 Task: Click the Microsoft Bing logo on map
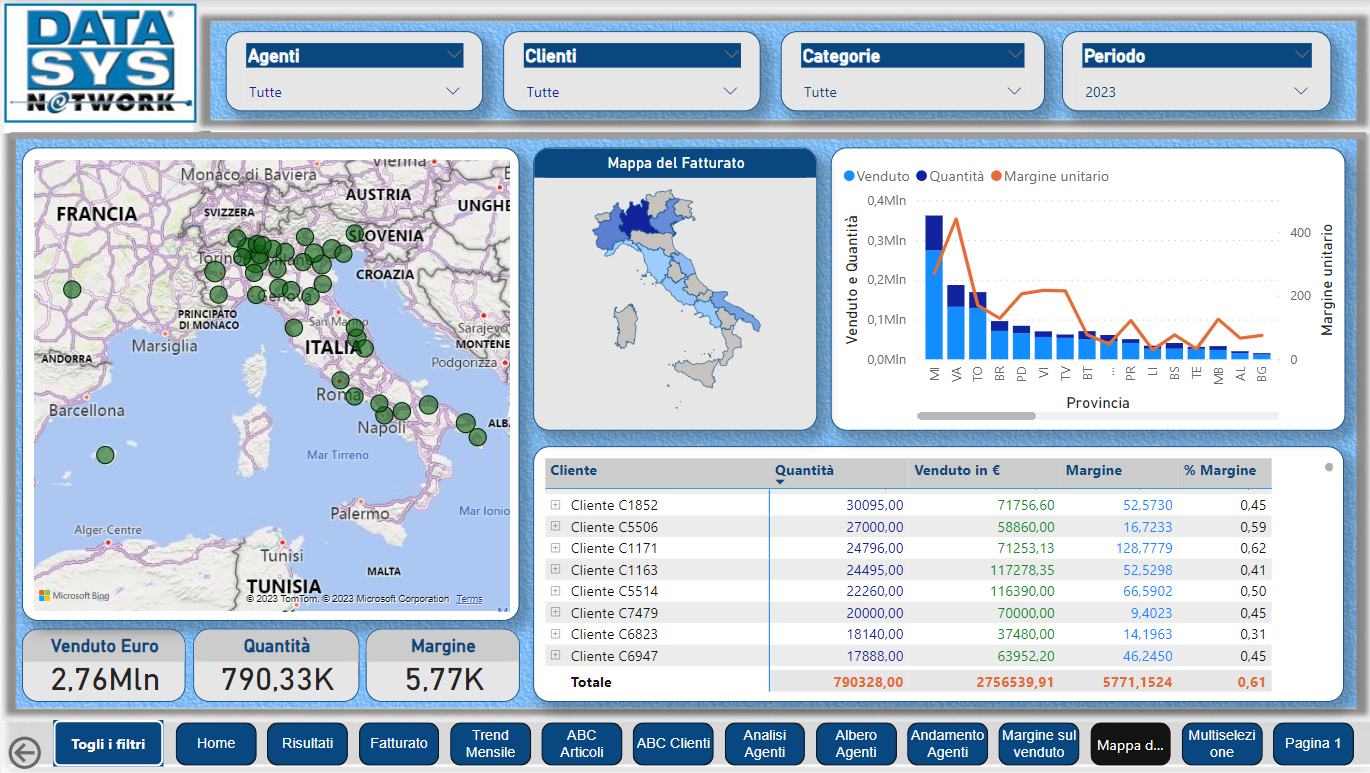tap(74, 596)
